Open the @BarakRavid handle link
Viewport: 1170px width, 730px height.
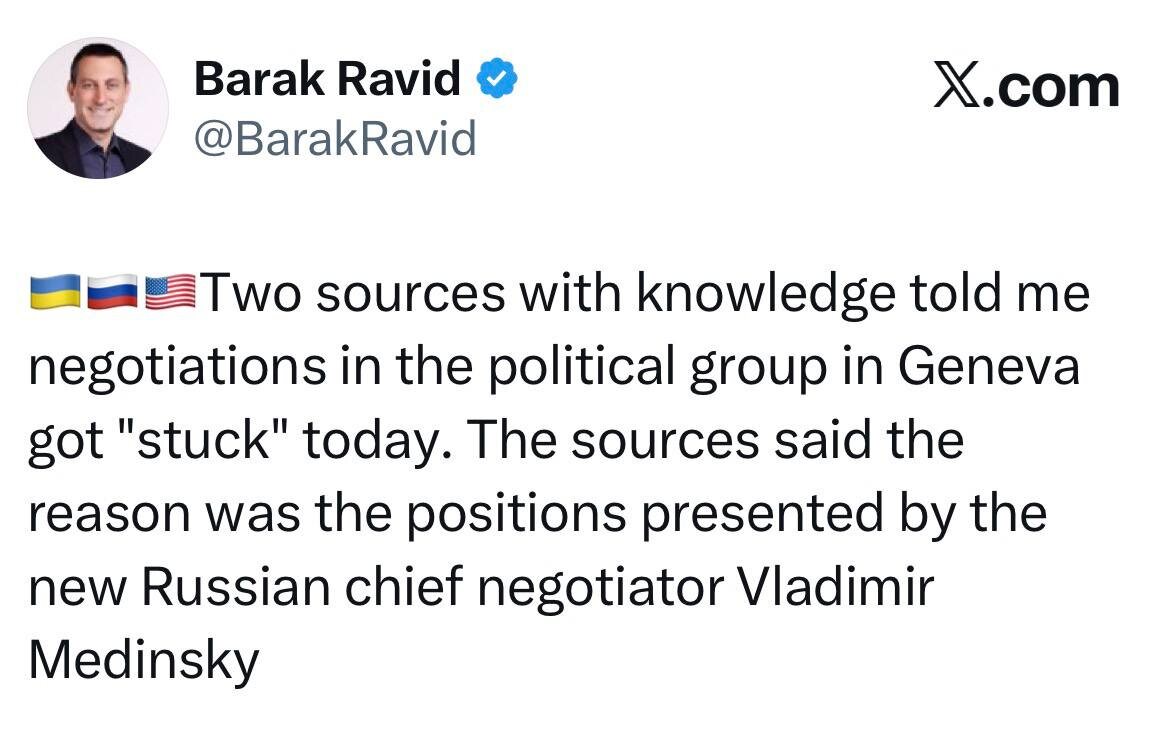(x=335, y=139)
